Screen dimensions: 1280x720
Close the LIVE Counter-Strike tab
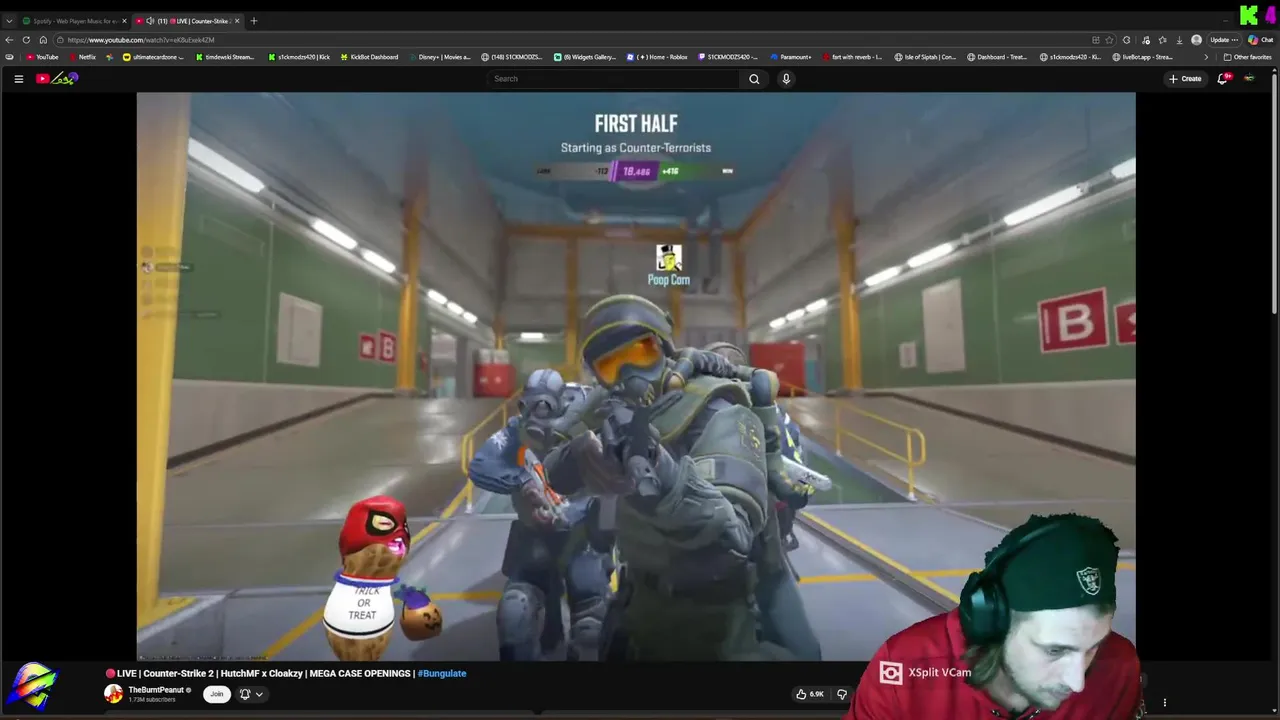(x=237, y=21)
